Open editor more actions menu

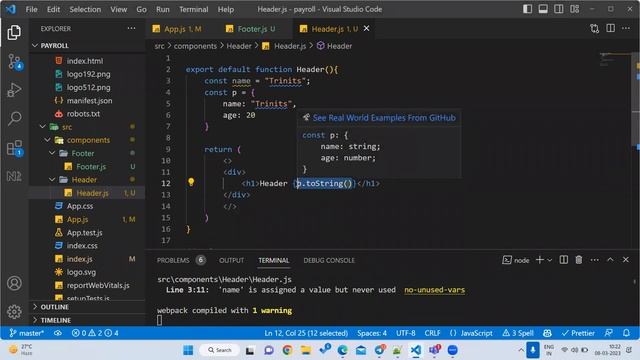(626, 28)
